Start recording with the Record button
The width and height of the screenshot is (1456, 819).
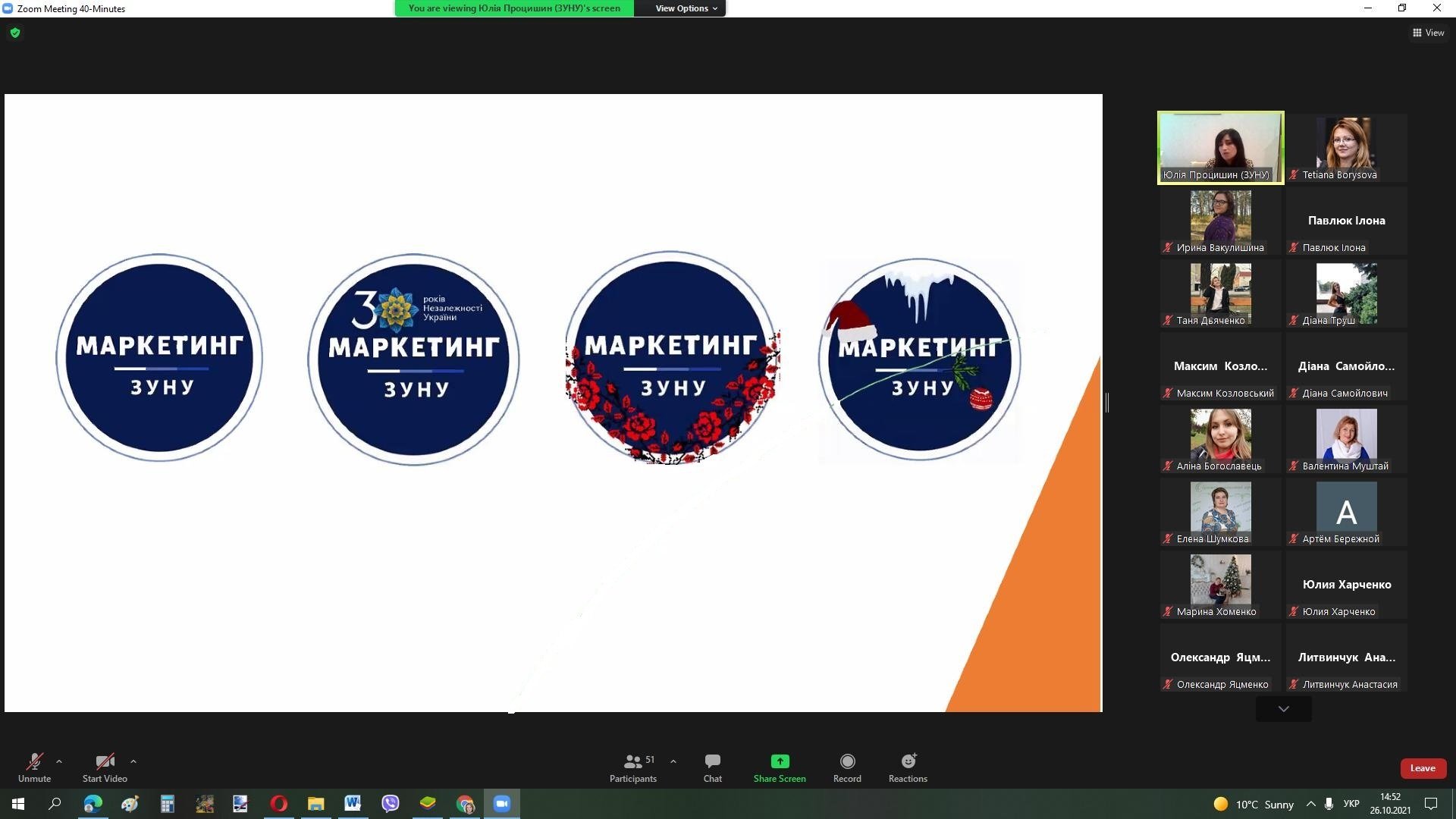click(x=847, y=767)
